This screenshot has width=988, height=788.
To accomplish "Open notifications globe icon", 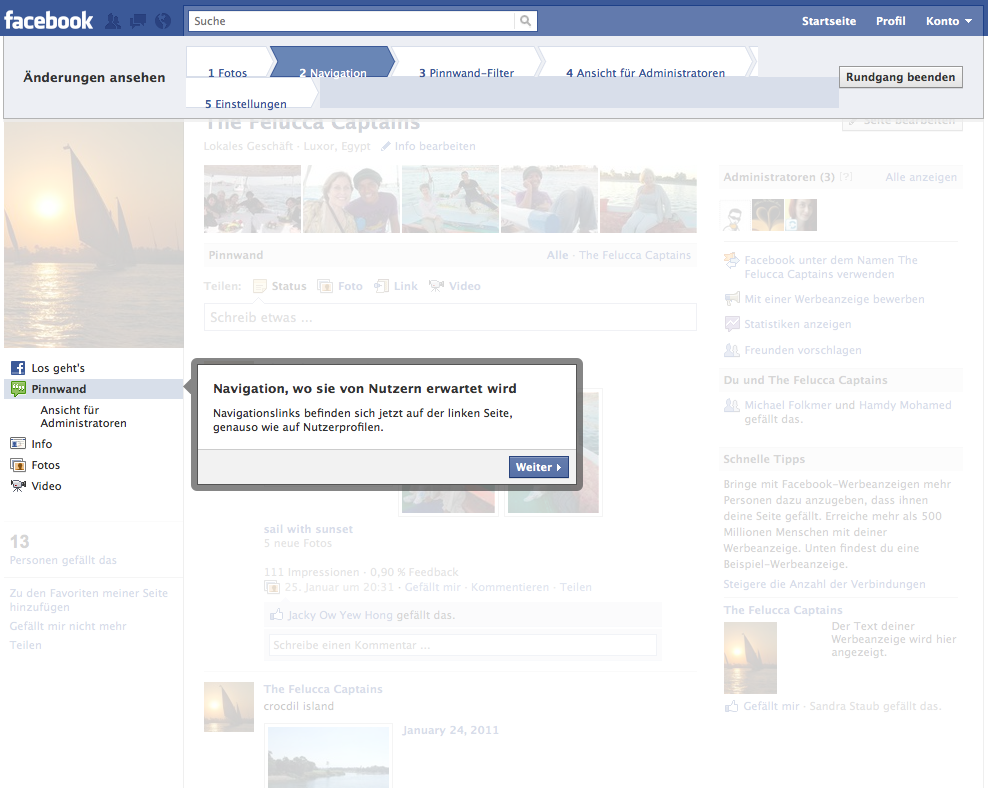I will 163,21.
